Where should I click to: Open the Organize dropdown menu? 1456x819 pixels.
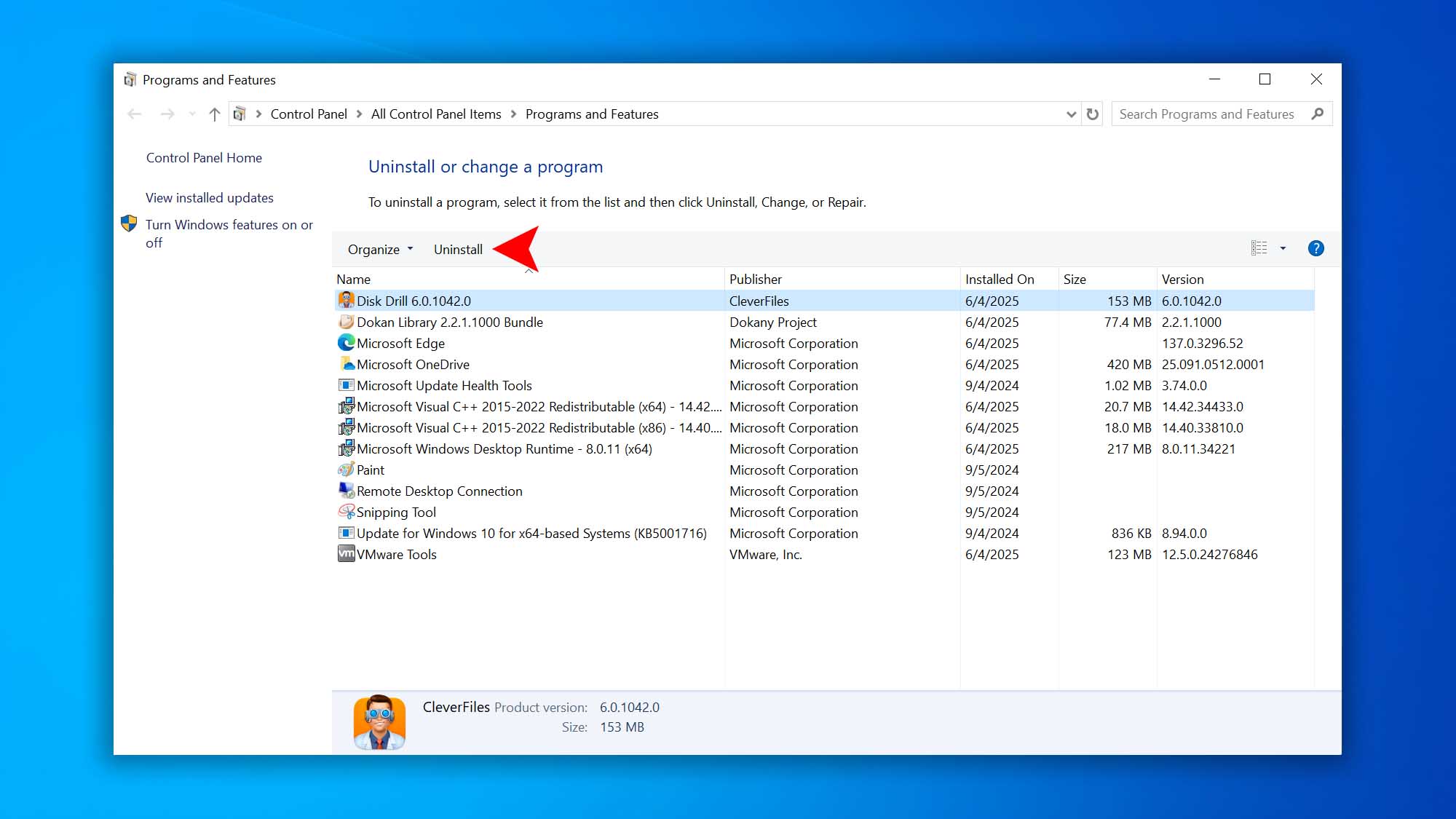(x=380, y=249)
